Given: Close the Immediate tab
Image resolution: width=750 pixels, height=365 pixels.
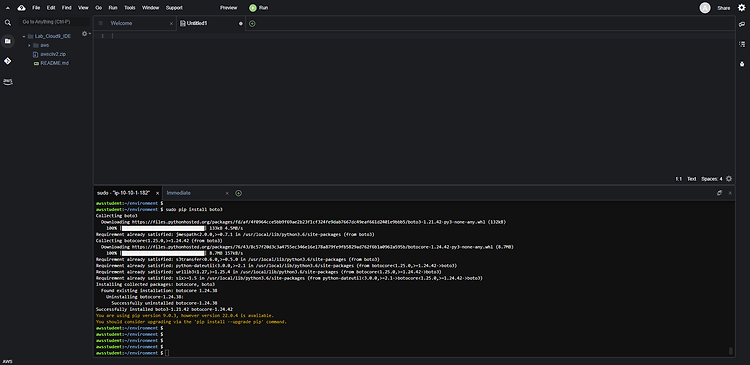Looking at the screenshot, I should tap(227, 193).
